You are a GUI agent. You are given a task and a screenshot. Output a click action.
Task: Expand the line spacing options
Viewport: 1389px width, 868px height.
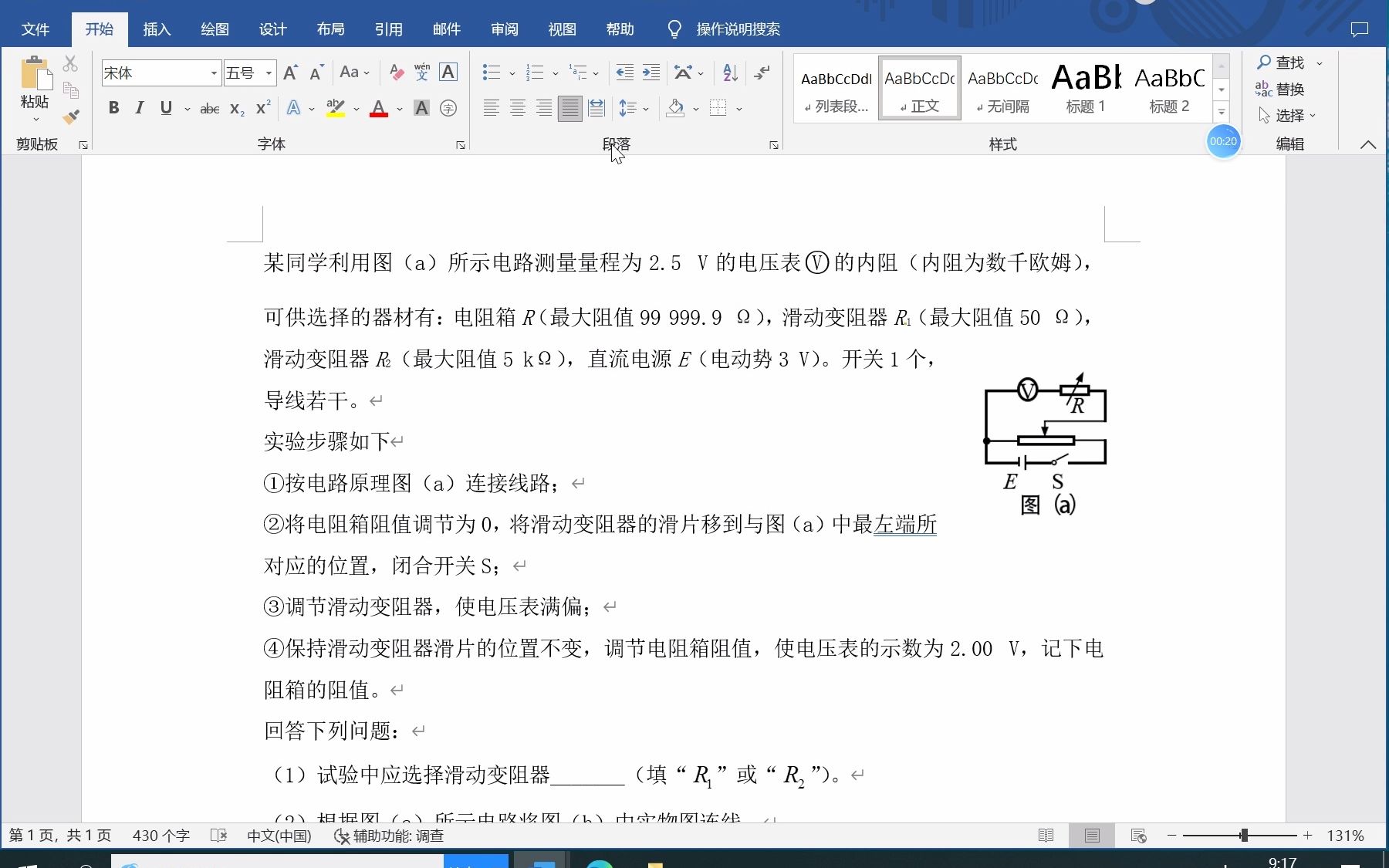tap(645, 108)
